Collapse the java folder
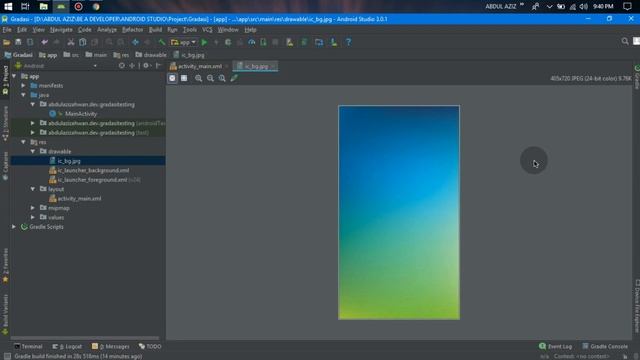Viewport: 640px width, 360px height. pos(23,95)
